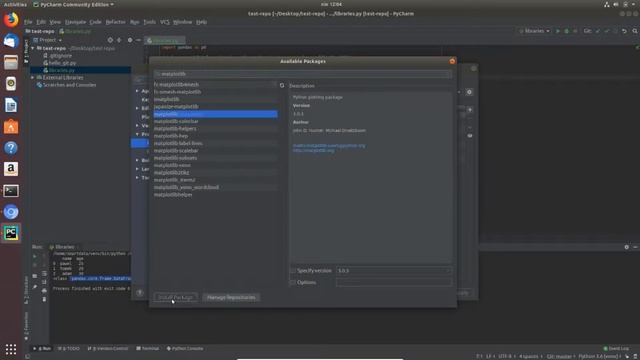Select the matplotlib-venn package
640x360 pixels.
216,165
